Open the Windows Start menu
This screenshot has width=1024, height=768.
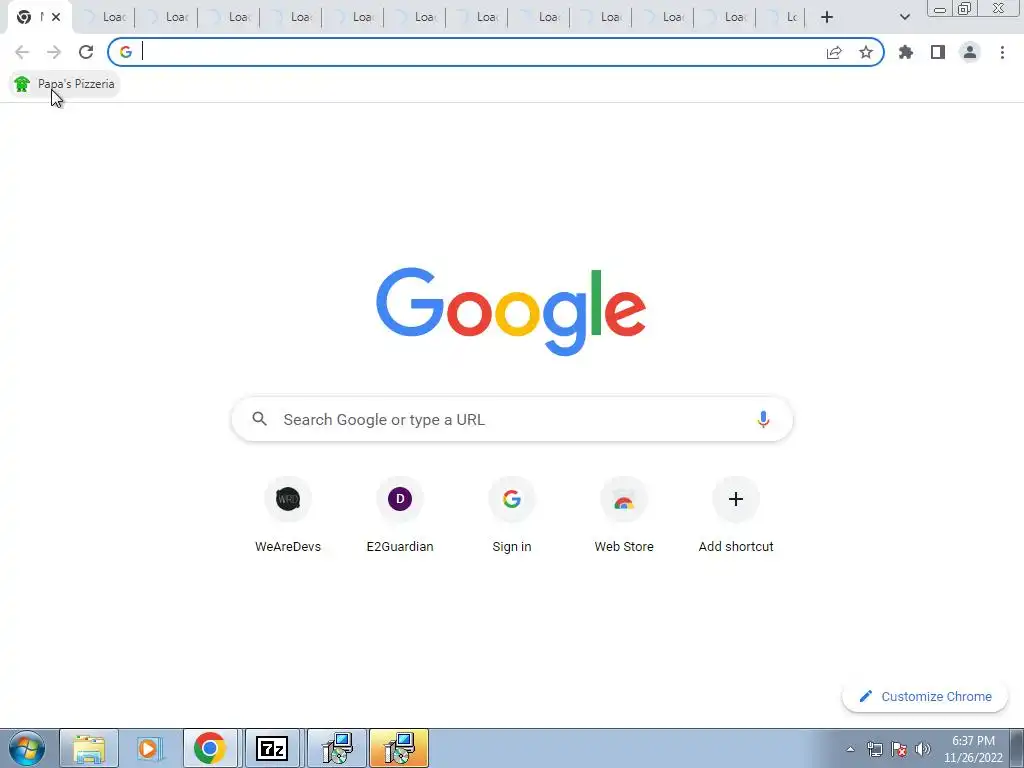coord(27,748)
